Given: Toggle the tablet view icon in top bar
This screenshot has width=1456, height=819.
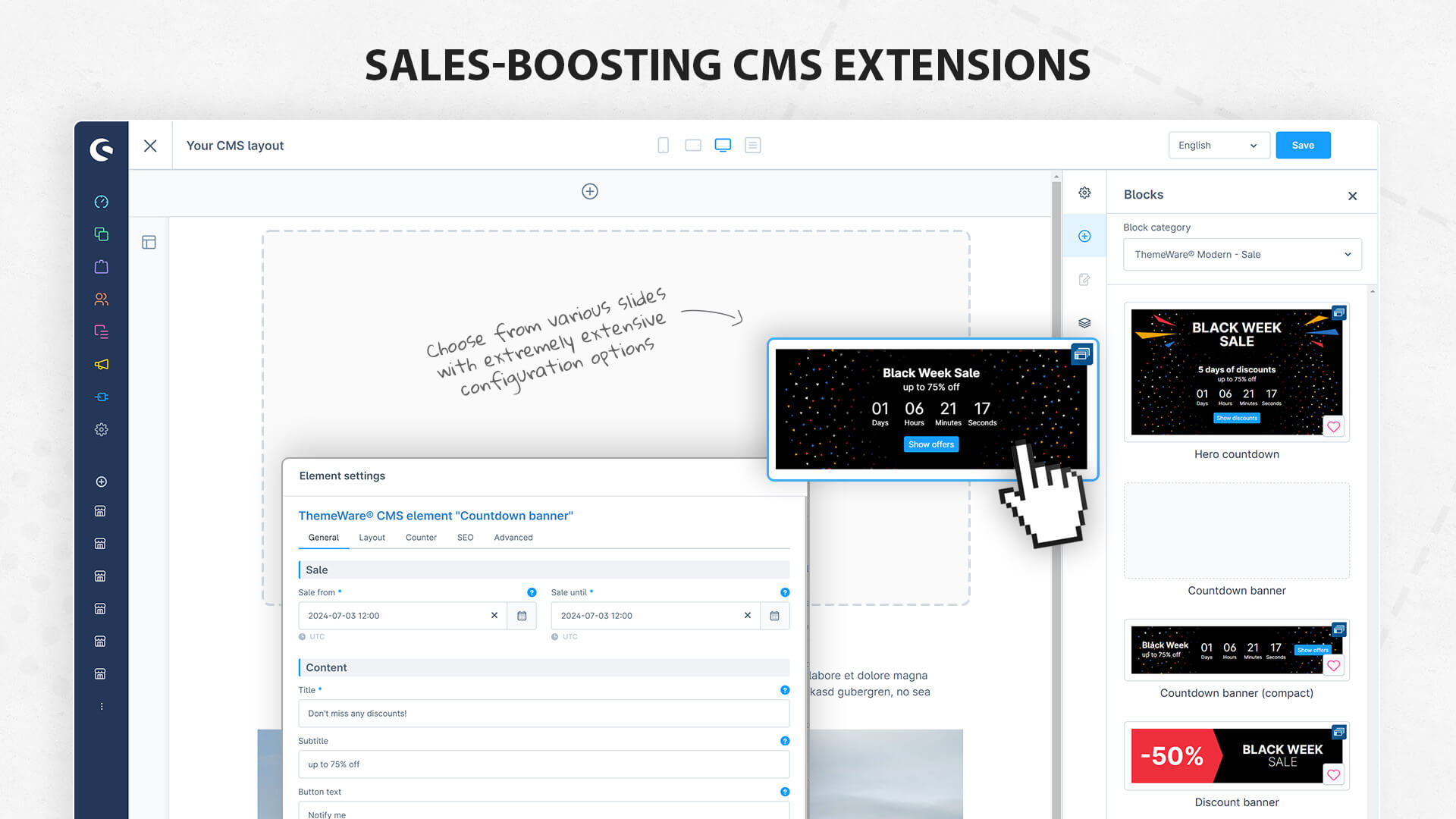Looking at the screenshot, I should pyautogui.click(x=693, y=145).
